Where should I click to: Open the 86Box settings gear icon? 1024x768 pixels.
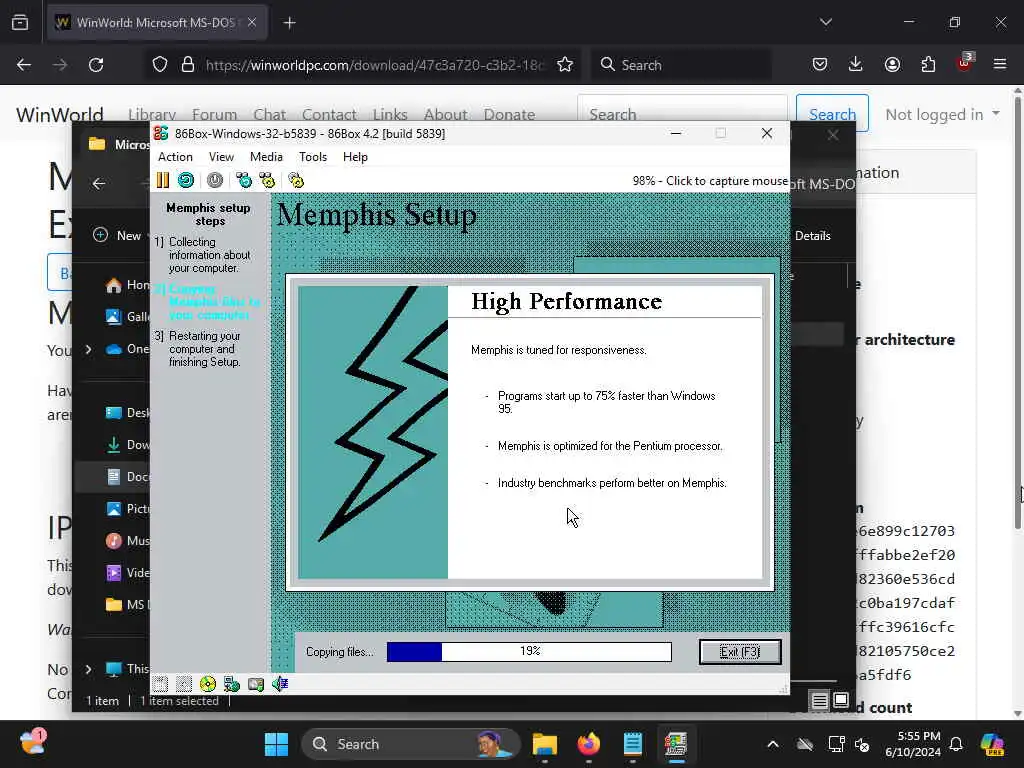pyautogui.click(x=296, y=180)
